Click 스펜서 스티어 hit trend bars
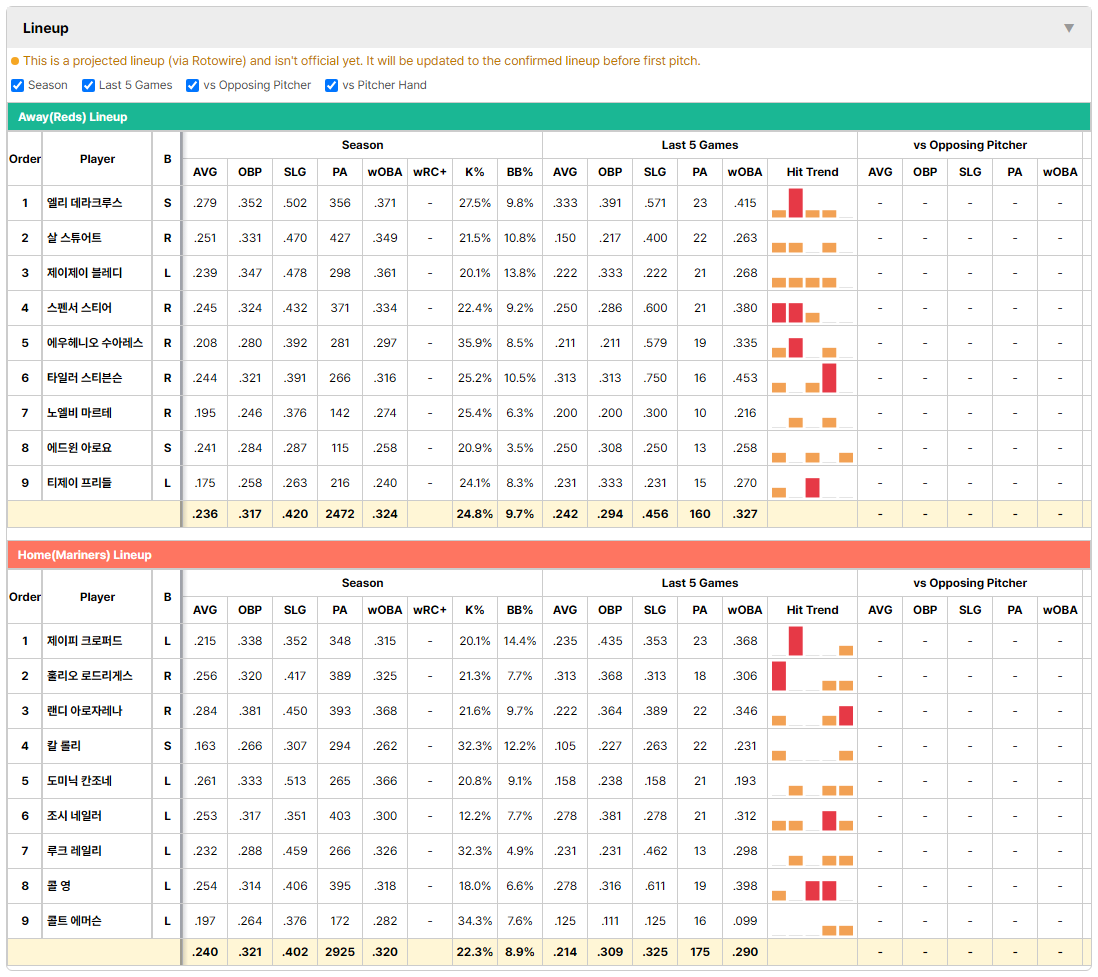Viewport: 1098px width, 977px height. [x=812, y=308]
